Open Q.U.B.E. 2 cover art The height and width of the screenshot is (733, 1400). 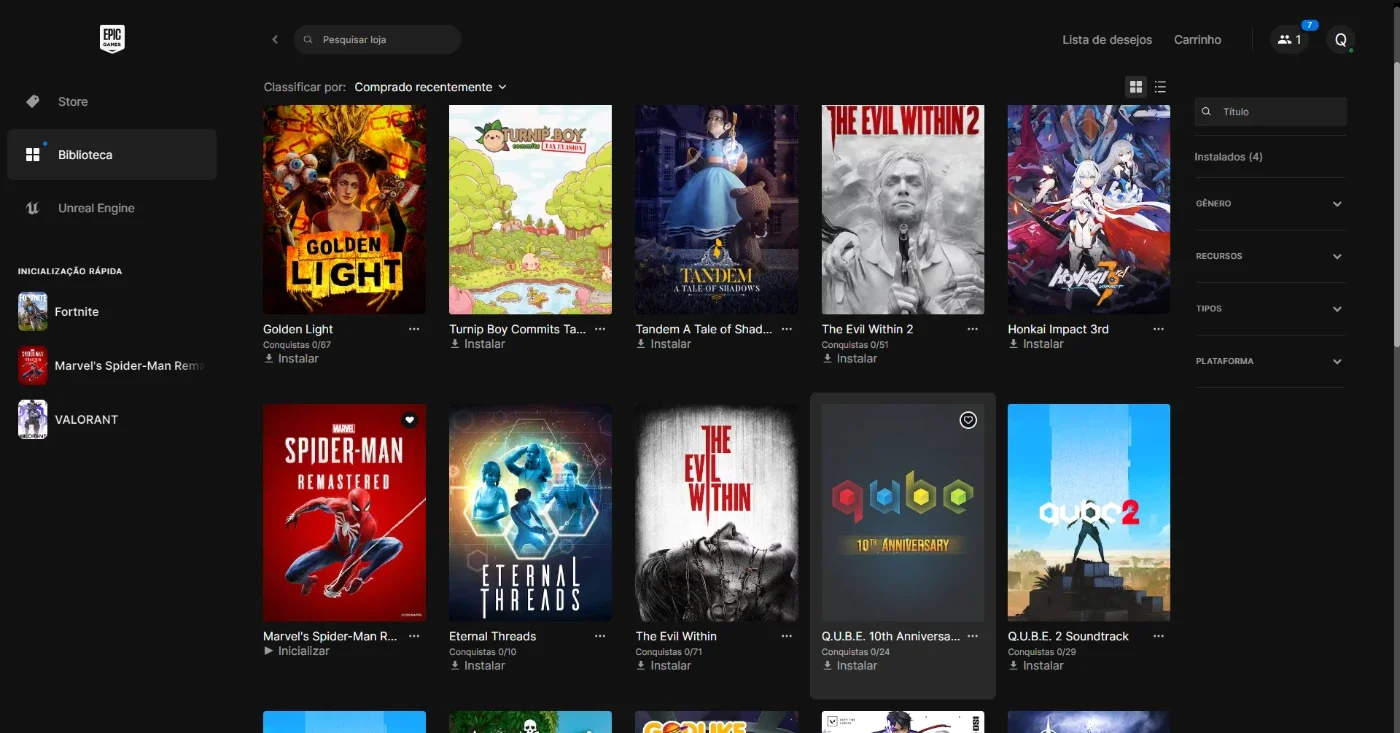coord(1089,513)
